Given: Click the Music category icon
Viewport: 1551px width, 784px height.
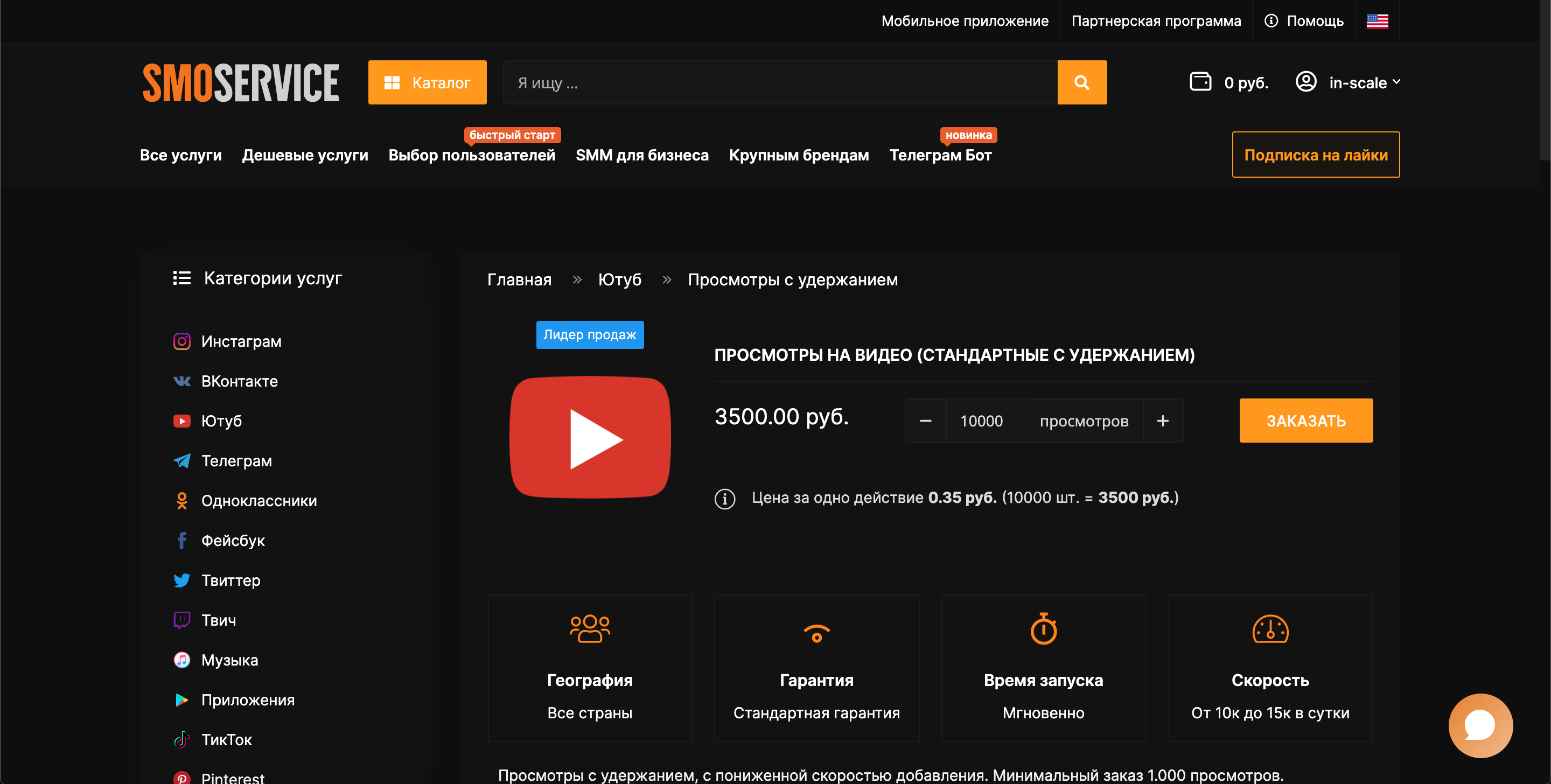Looking at the screenshot, I should coord(182,660).
